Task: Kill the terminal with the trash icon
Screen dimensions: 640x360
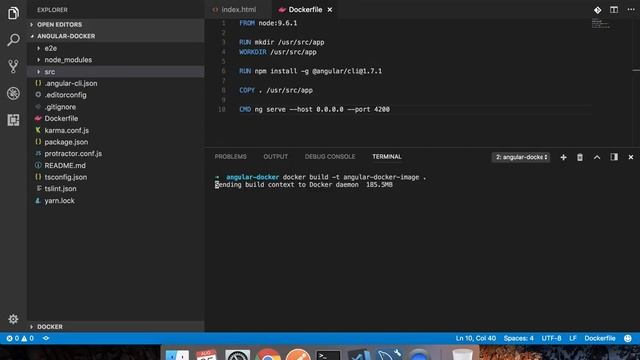Action: [x=580, y=157]
